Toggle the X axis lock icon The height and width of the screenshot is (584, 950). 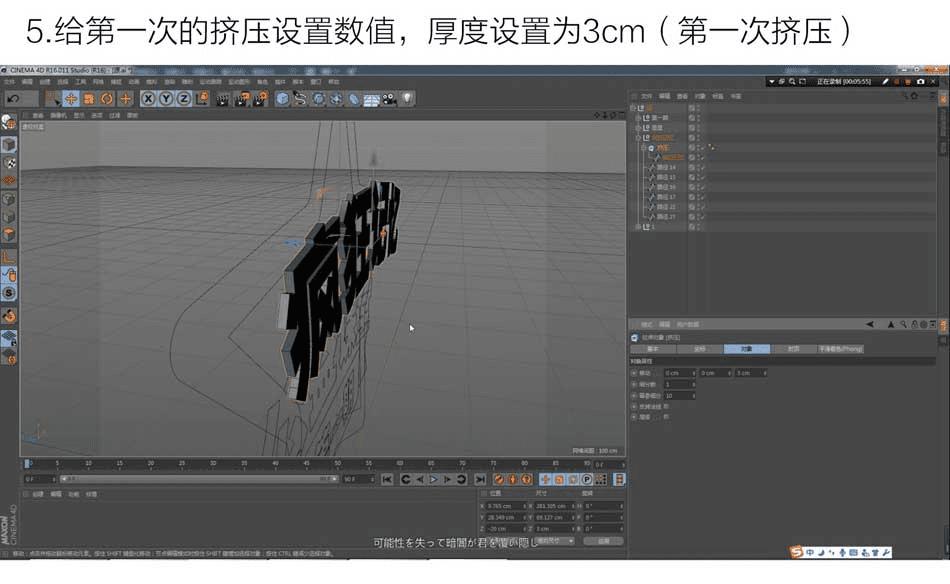pos(148,98)
